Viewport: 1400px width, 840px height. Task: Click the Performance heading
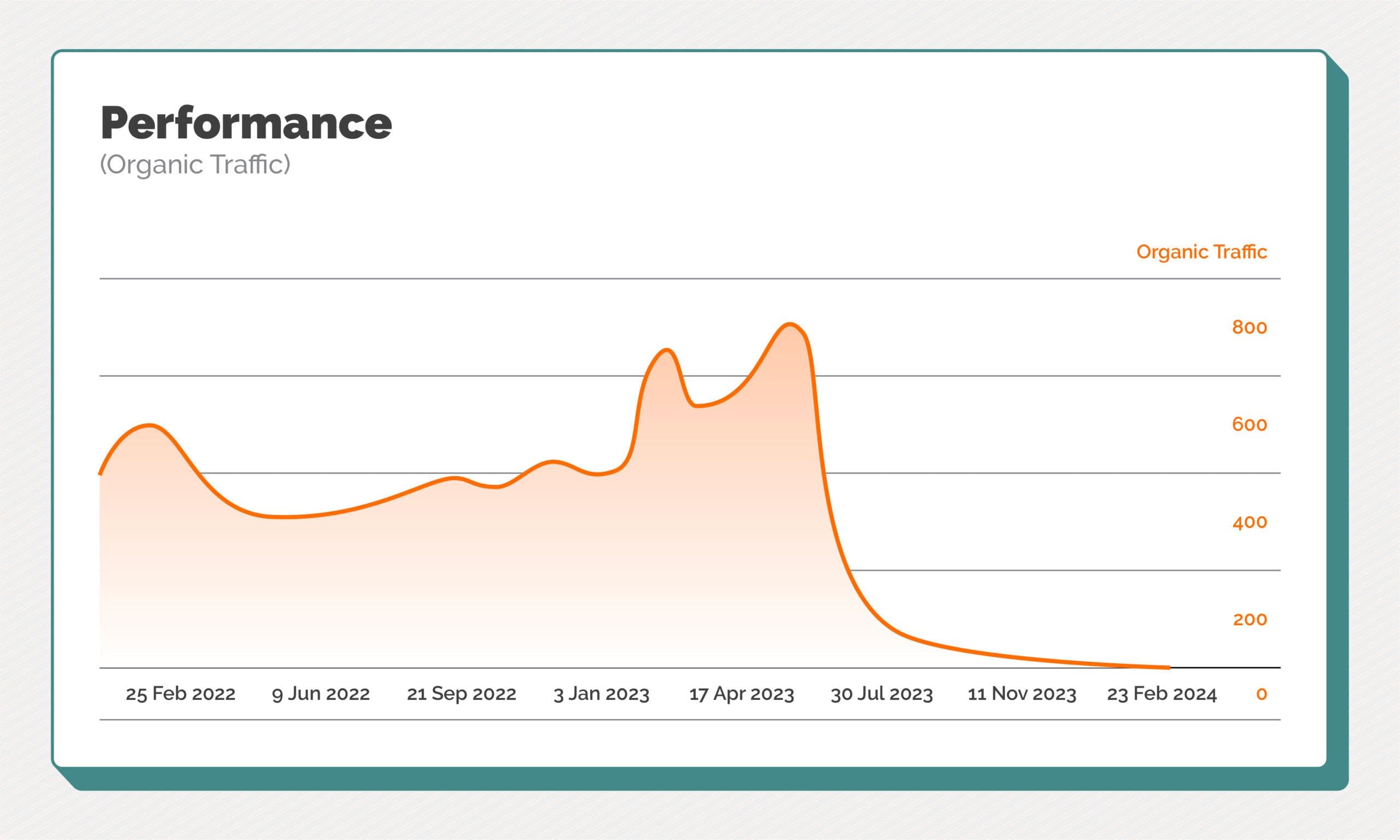point(246,123)
